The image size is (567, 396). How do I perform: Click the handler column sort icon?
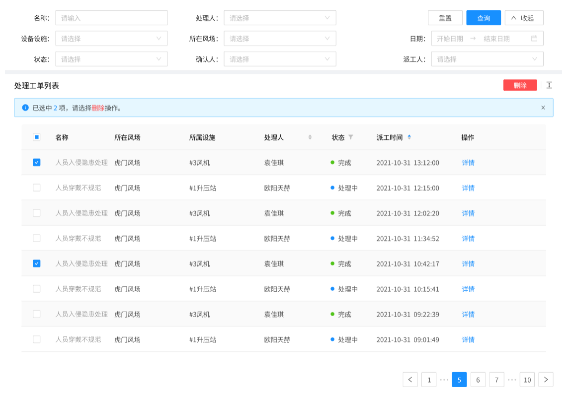[310, 137]
